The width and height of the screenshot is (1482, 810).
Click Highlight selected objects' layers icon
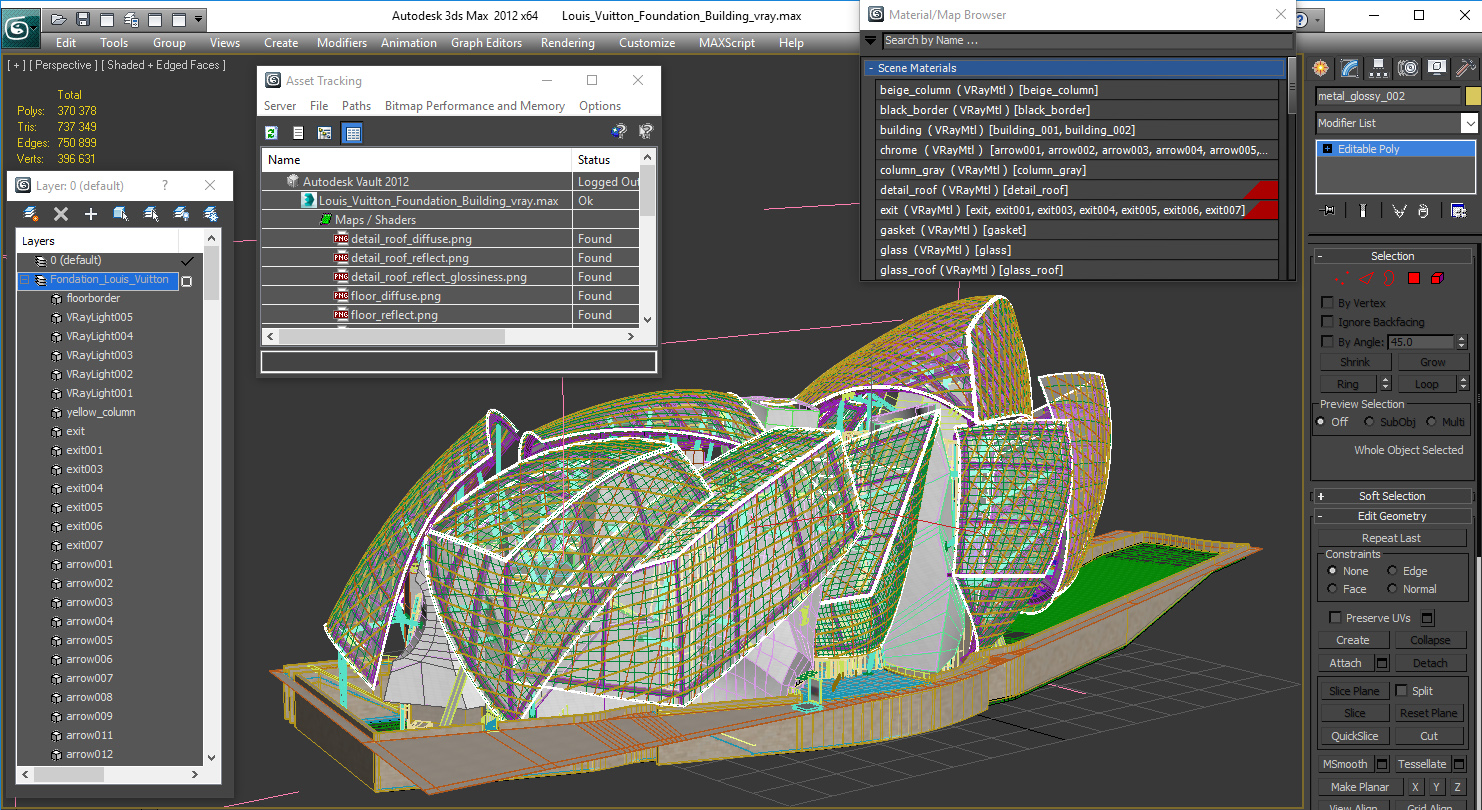pyautogui.click(x=151, y=214)
